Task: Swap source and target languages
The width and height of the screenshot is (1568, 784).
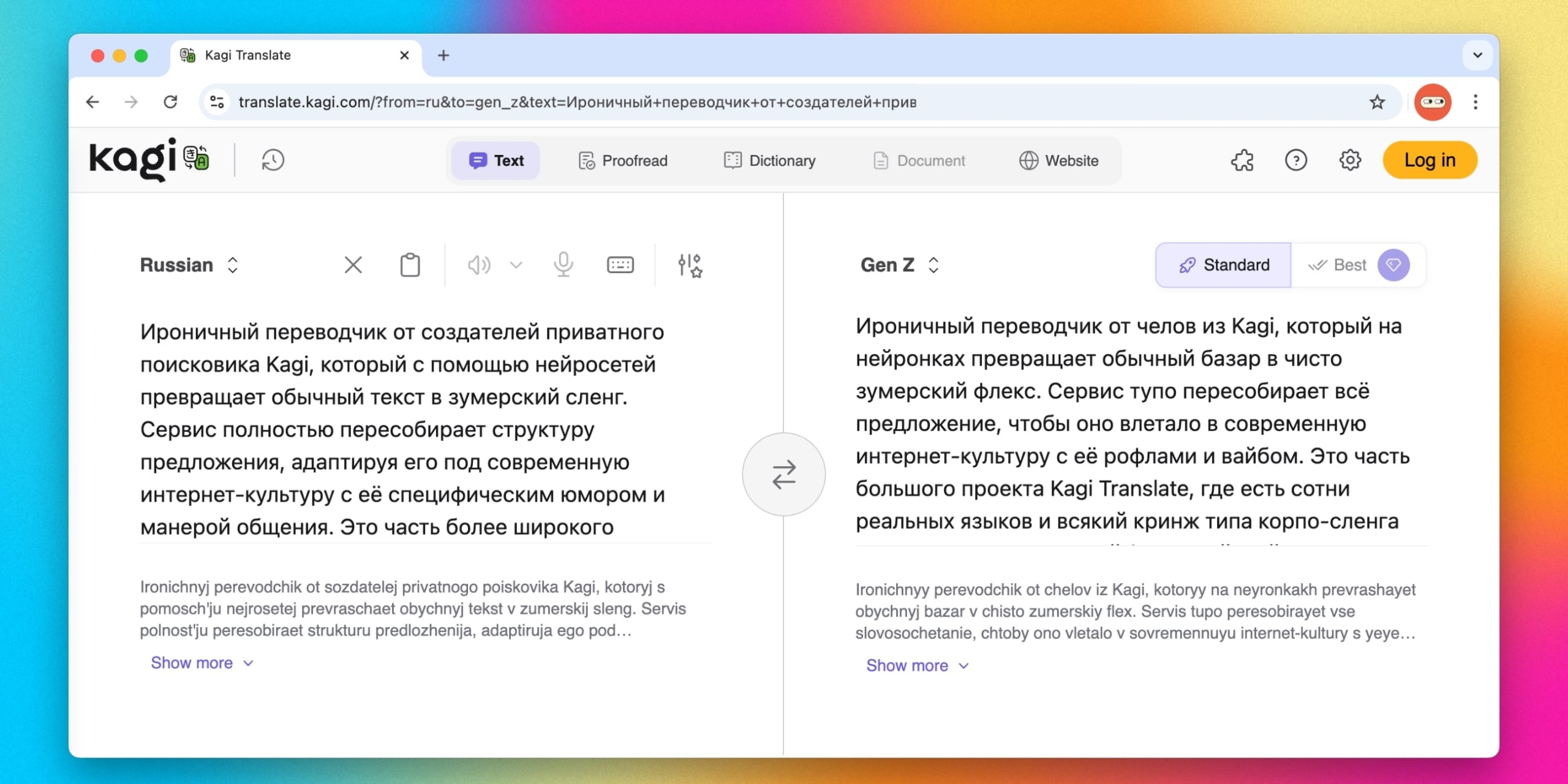Action: pos(783,475)
